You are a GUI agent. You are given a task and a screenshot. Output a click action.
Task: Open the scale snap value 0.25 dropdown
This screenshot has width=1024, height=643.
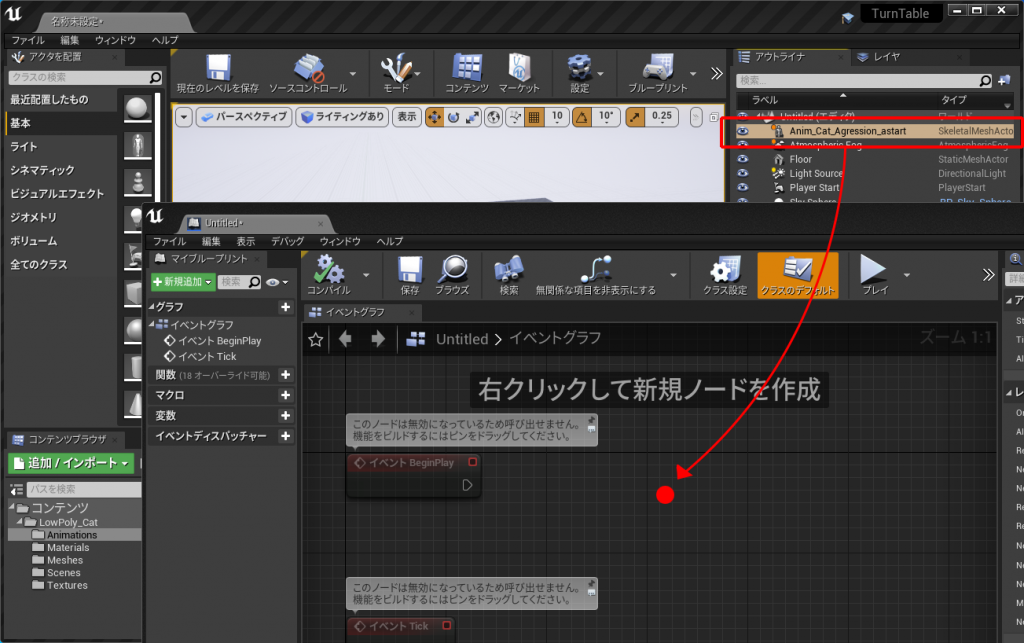tap(662, 117)
